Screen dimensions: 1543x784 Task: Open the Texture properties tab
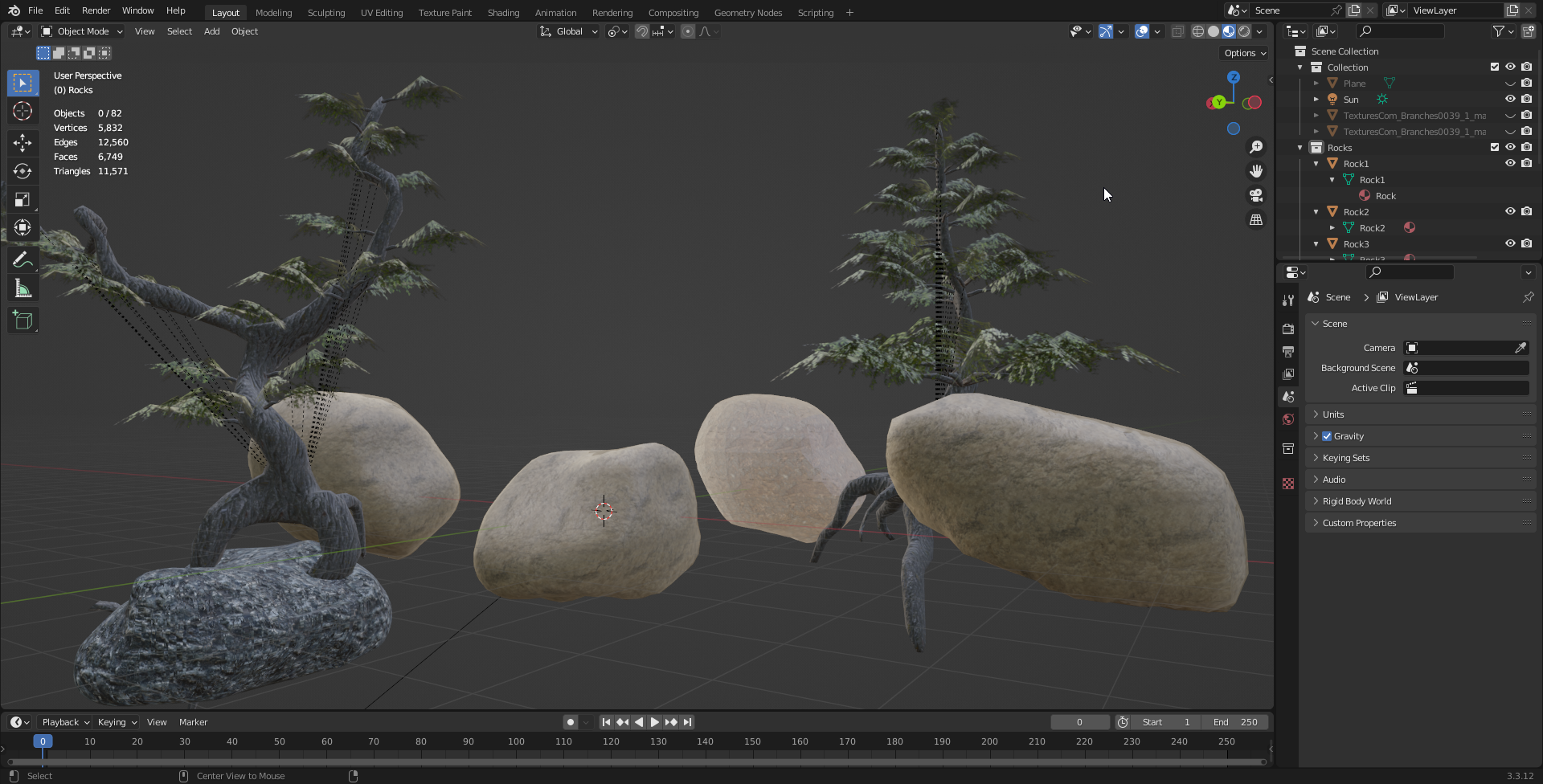[x=1288, y=484]
